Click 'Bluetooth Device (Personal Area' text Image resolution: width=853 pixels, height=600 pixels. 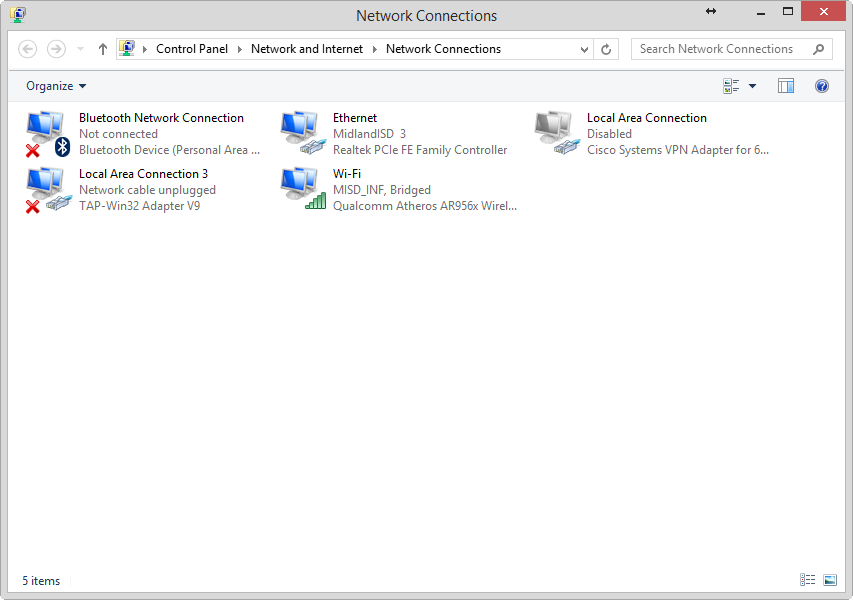click(169, 150)
